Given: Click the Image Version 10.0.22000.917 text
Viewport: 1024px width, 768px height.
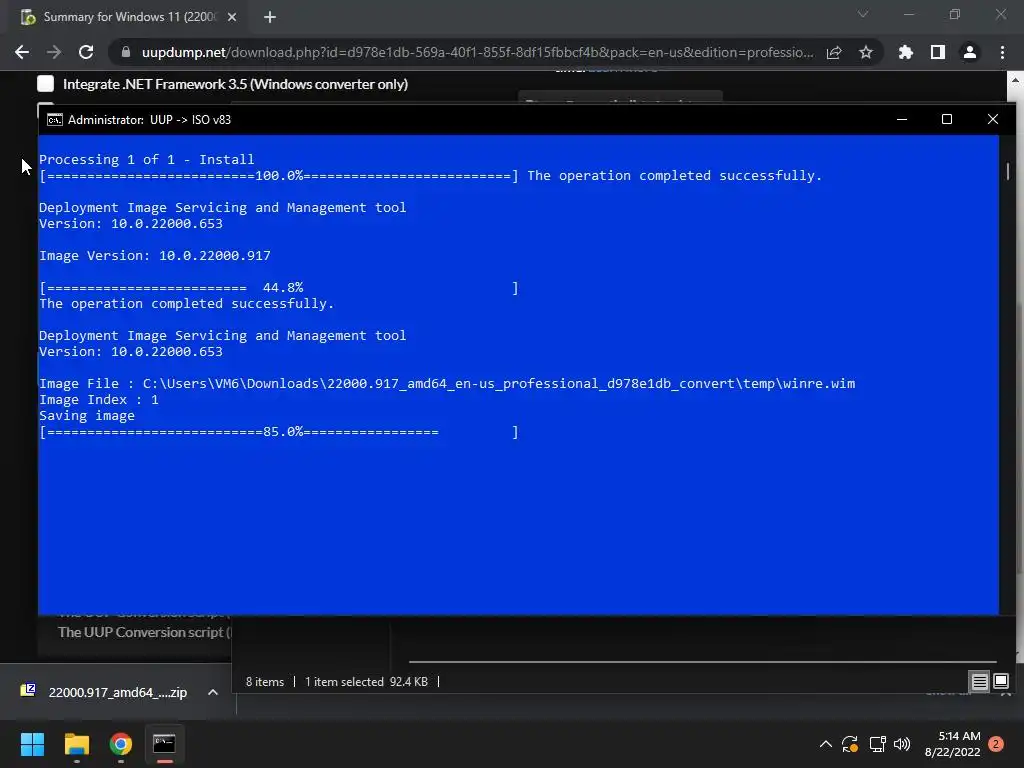Looking at the screenshot, I should [155, 255].
